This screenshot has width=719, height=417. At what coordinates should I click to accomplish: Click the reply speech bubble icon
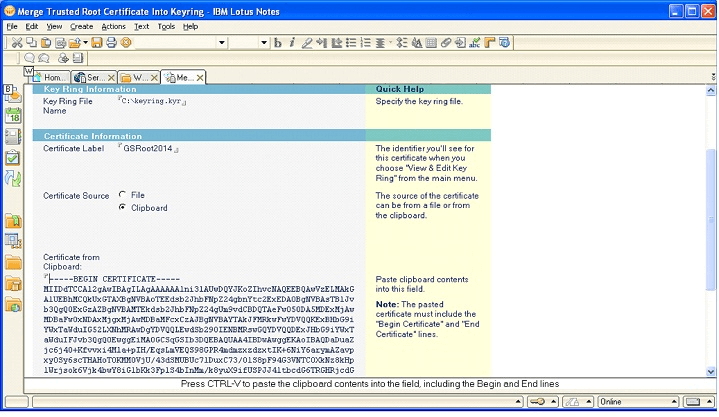click(x=30, y=58)
